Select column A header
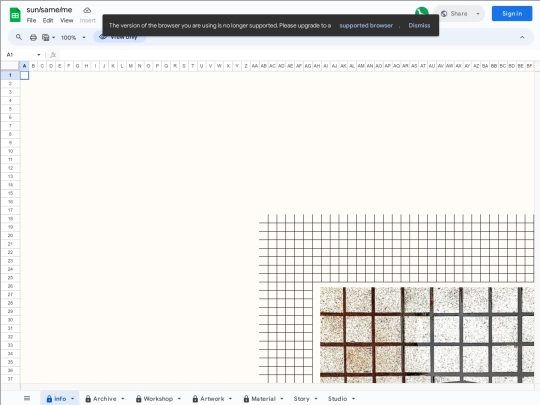The width and height of the screenshot is (540, 405). [x=24, y=66]
